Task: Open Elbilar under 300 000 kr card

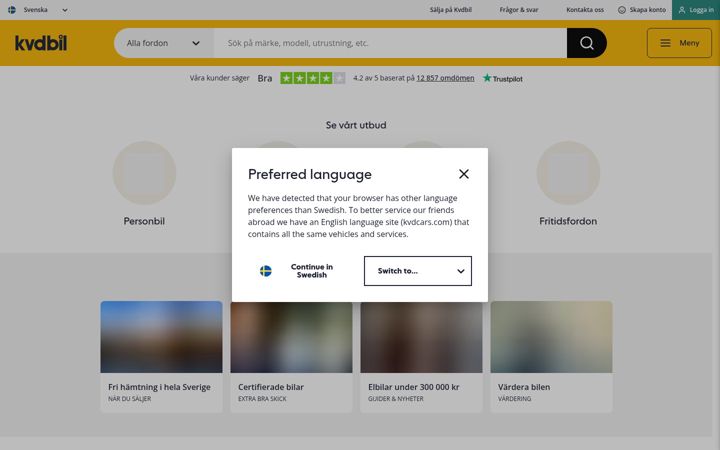Action: click(x=421, y=357)
